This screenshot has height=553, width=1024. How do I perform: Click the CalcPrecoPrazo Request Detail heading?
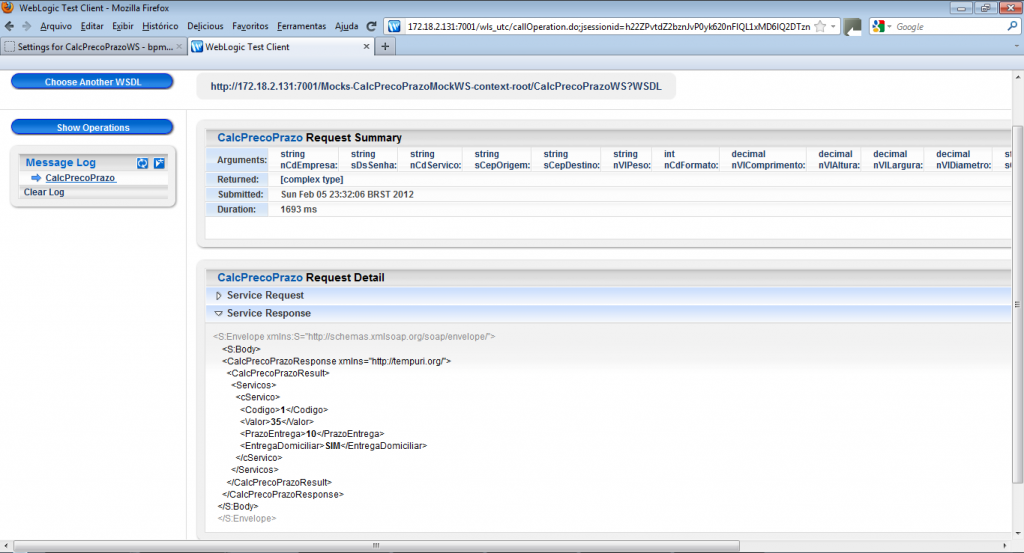pyautogui.click(x=300, y=277)
